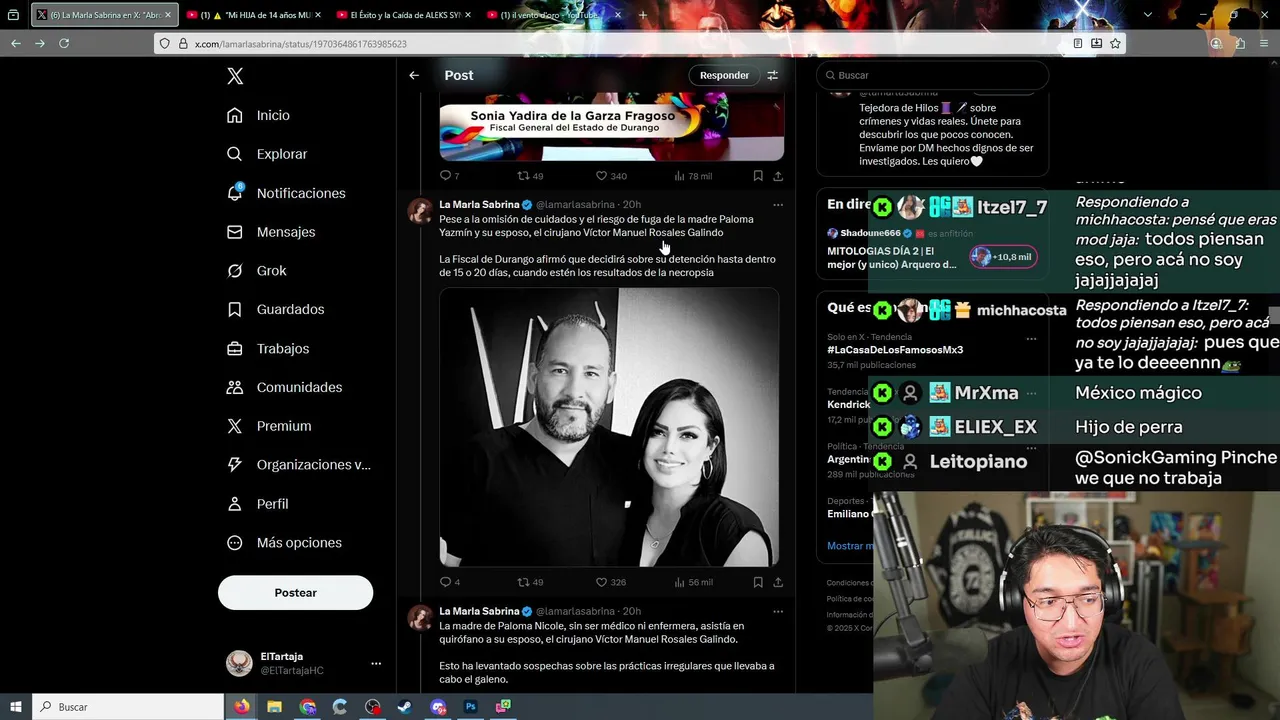Open a new browser tab
This screenshot has width=1280, height=720.
[x=642, y=15]
